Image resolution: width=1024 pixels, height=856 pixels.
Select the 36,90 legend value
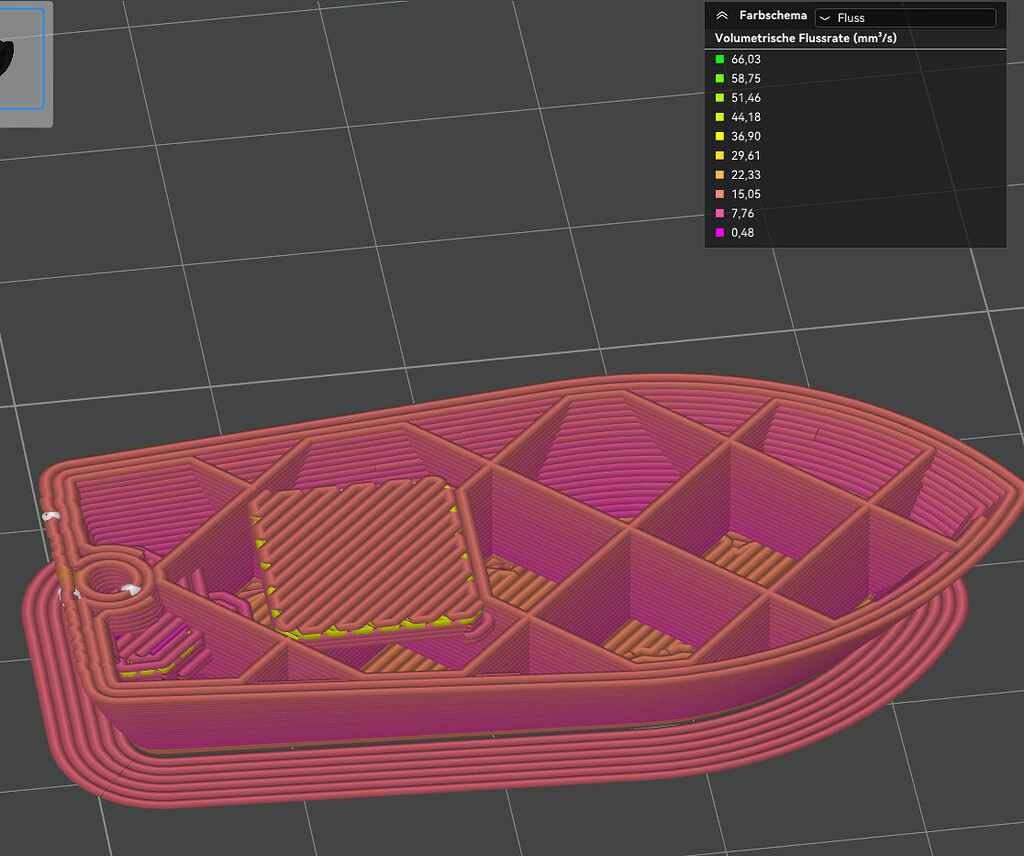(x=746, y=136)
